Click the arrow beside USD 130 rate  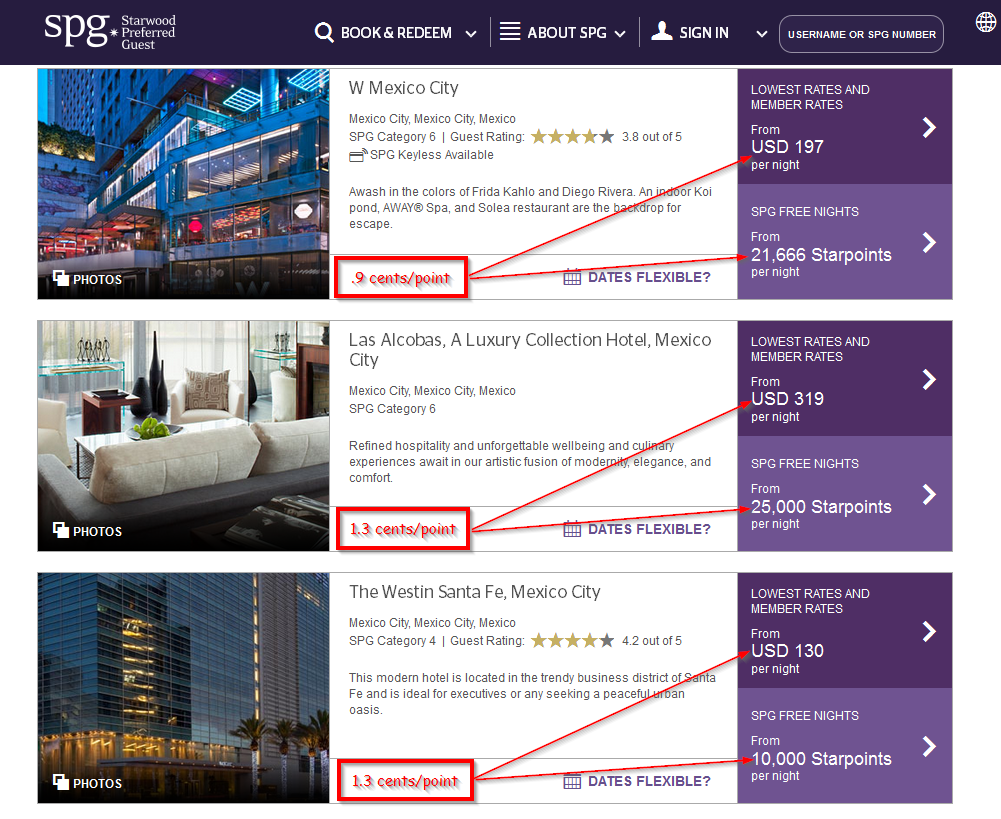click(x=929, y=632)
